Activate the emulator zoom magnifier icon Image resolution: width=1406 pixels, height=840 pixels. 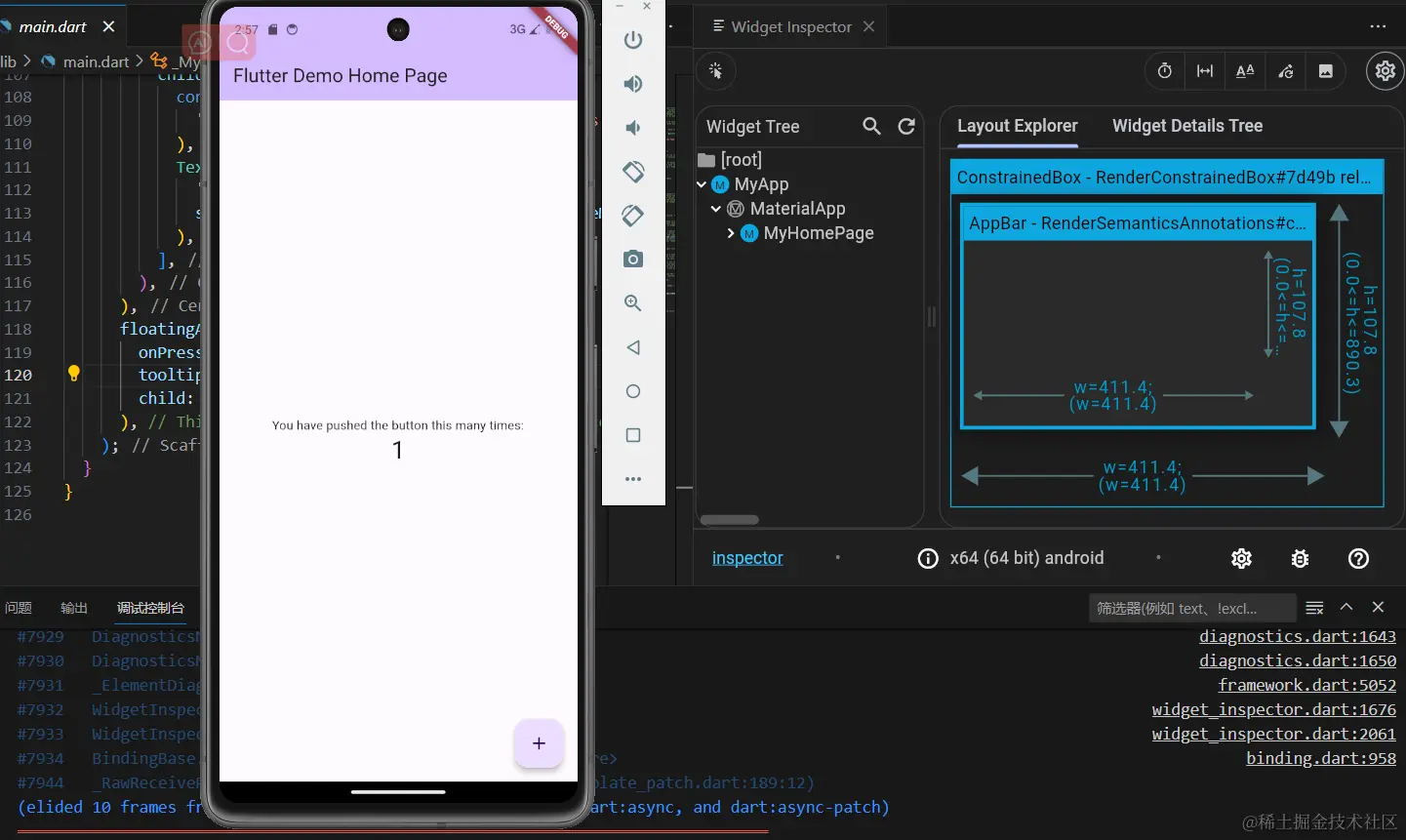[633, 303]
